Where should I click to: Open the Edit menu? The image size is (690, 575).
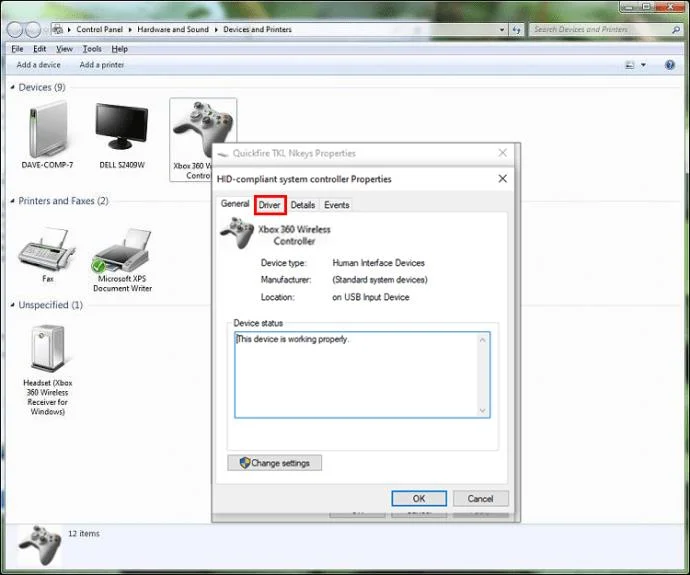pos(40,49)
